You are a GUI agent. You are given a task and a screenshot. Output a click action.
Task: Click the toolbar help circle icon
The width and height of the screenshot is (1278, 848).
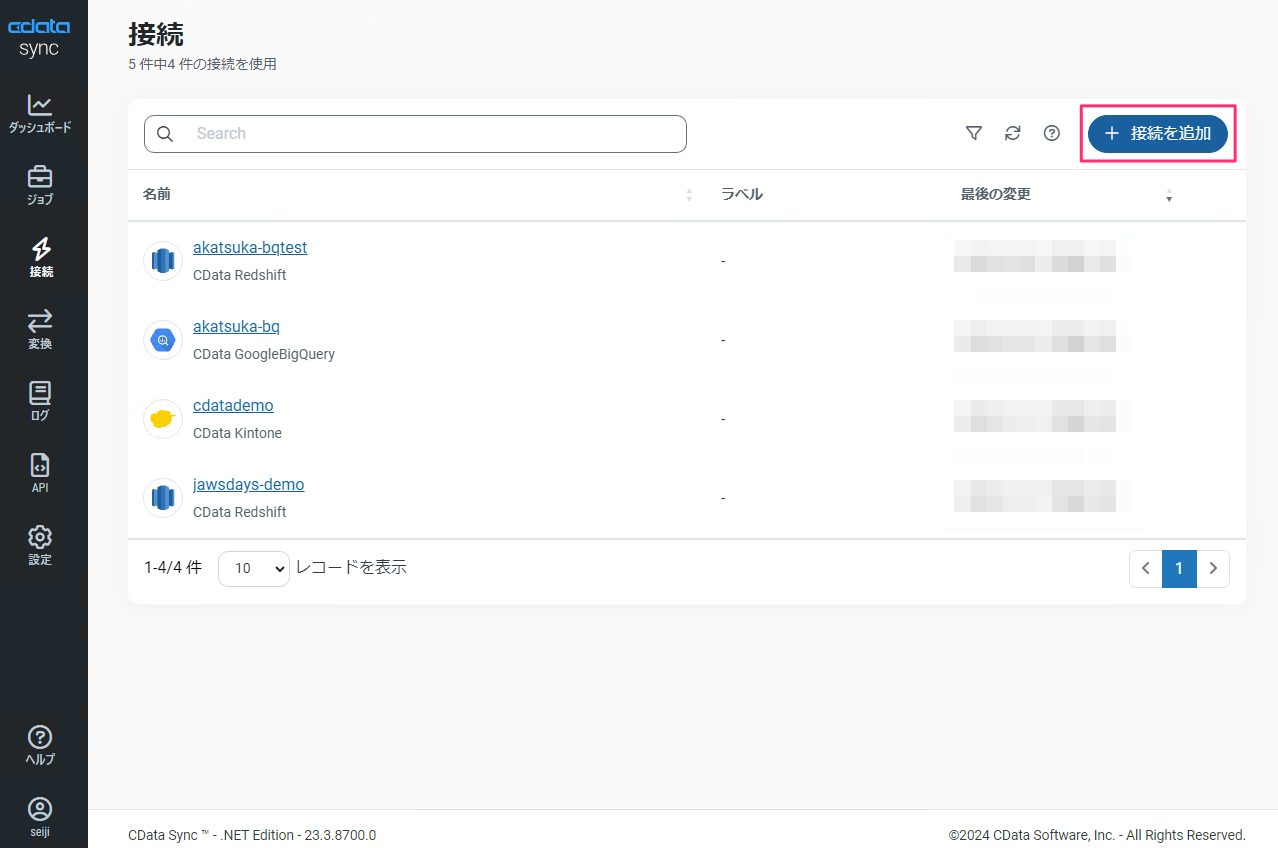tap(1051, 133)
